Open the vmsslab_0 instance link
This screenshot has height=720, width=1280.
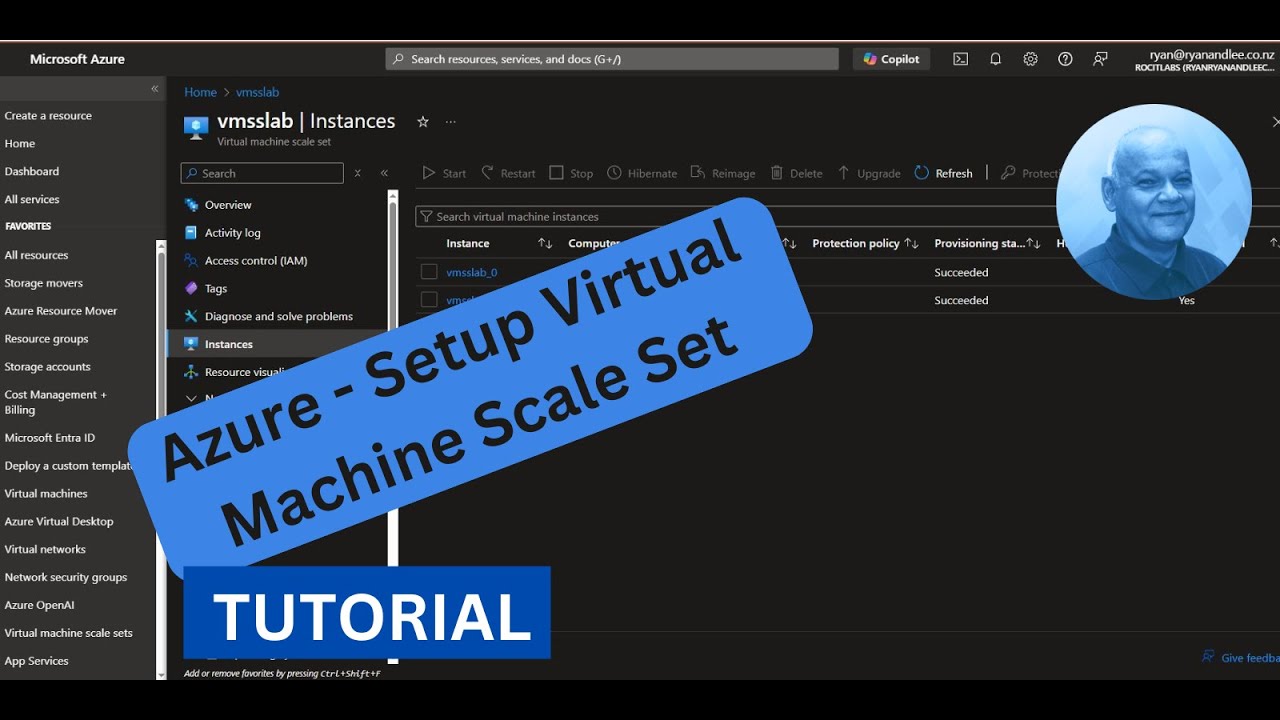[x=472, y=272]
